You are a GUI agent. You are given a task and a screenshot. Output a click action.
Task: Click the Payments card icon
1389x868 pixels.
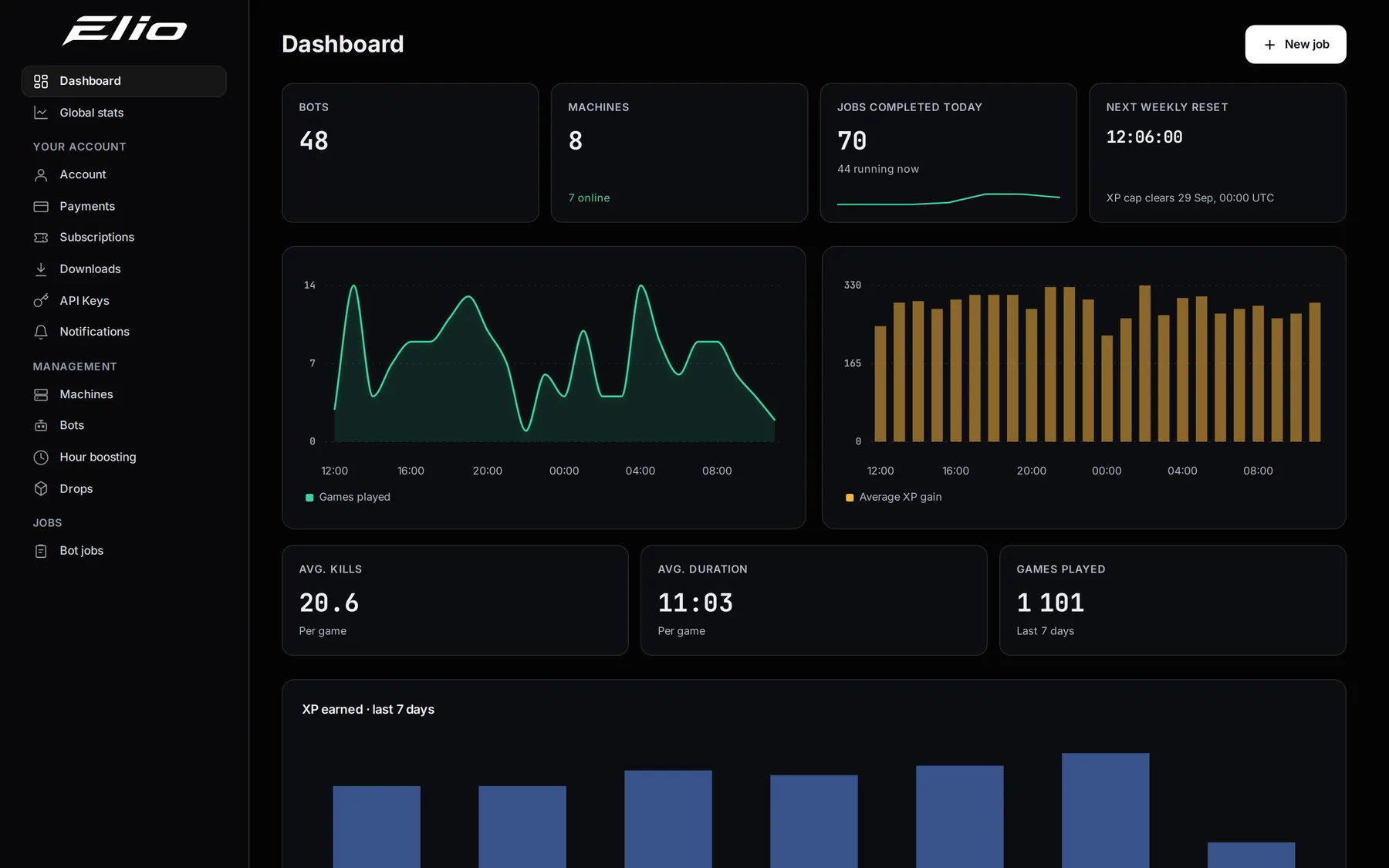coord(41,207)
